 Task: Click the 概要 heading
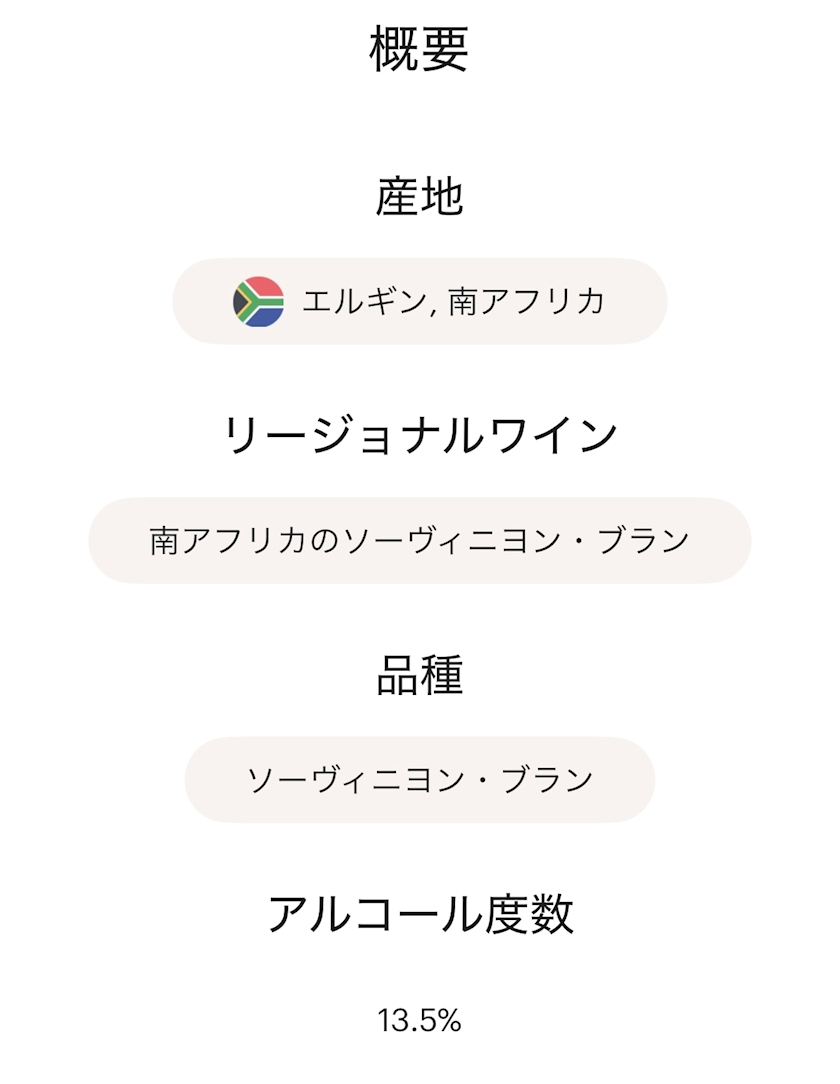tap(419, 48)
